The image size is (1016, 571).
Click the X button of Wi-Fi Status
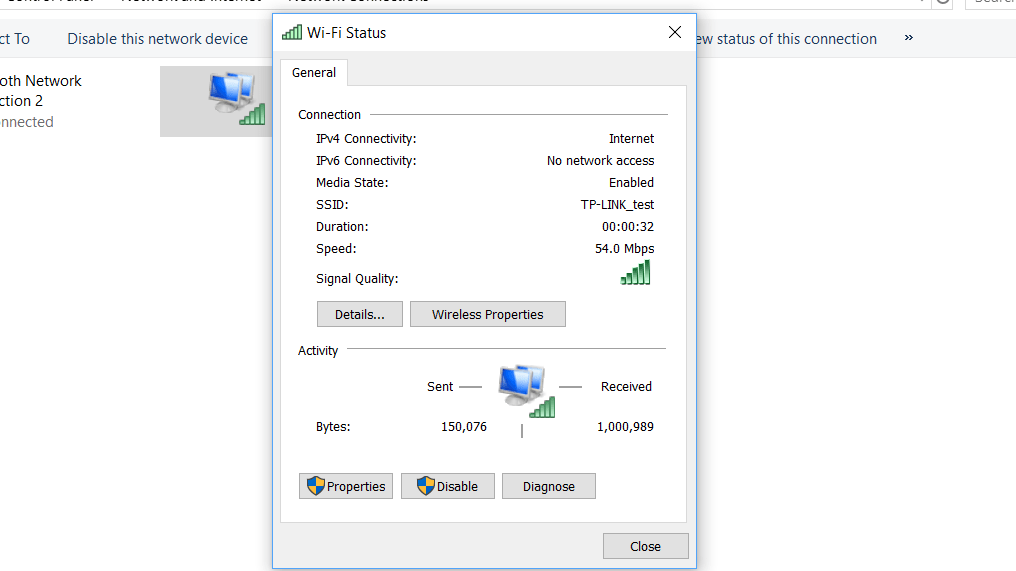(675, 32)
